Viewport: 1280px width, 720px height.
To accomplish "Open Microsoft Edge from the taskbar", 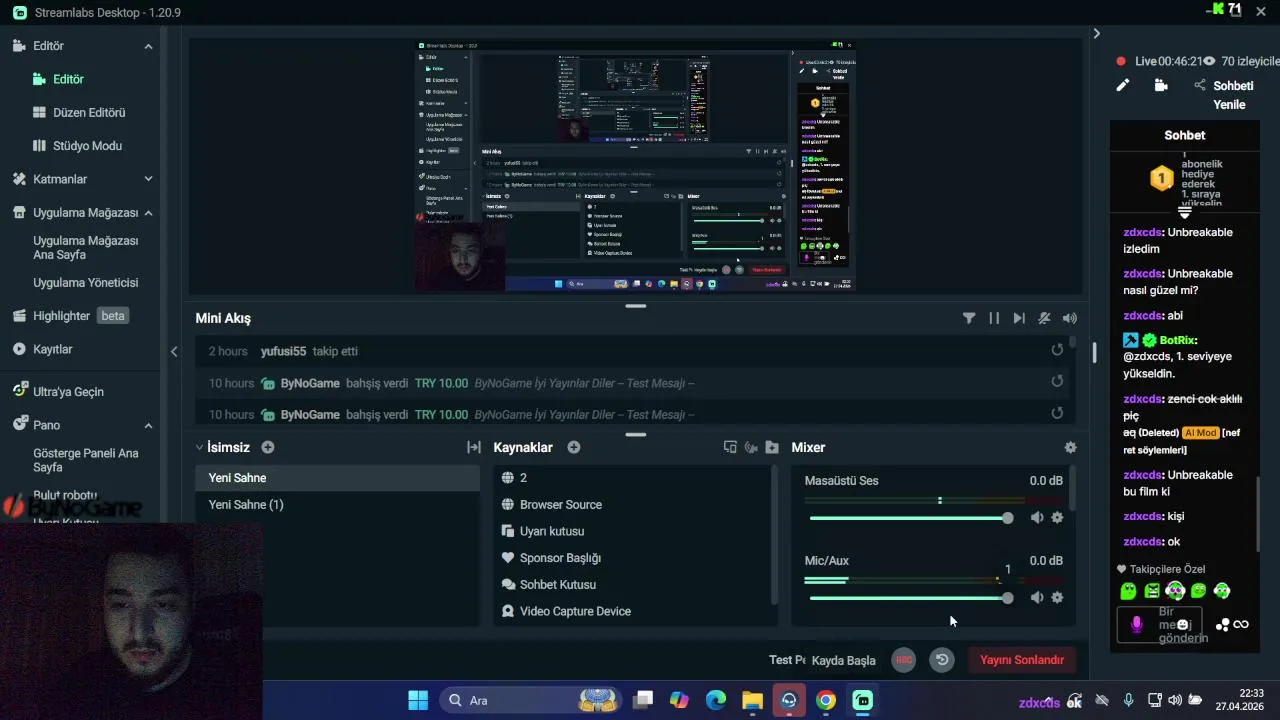I will point(716,700).
